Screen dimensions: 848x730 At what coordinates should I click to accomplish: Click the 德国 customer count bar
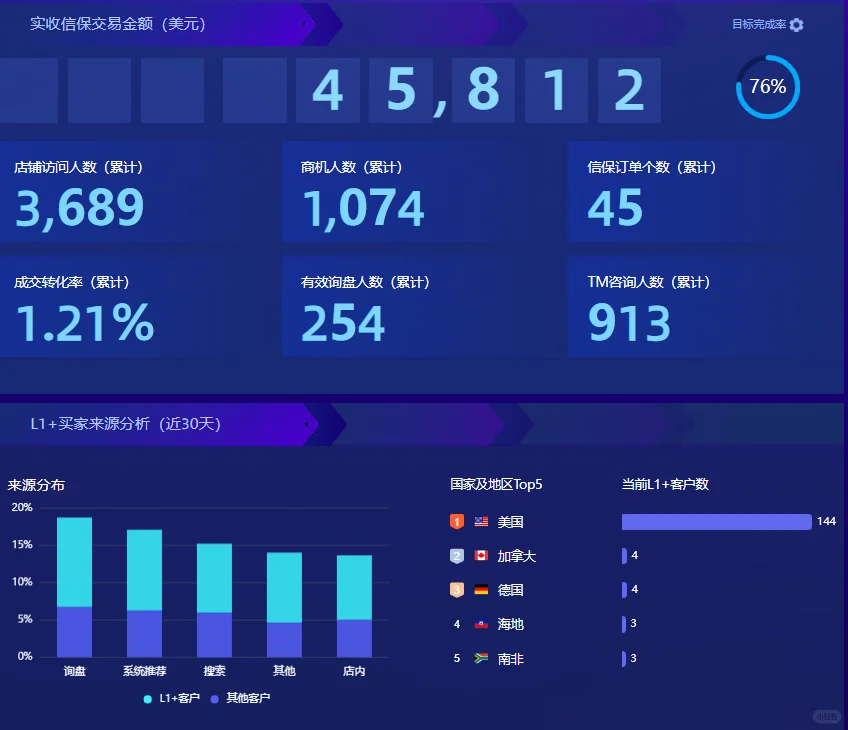625,590
